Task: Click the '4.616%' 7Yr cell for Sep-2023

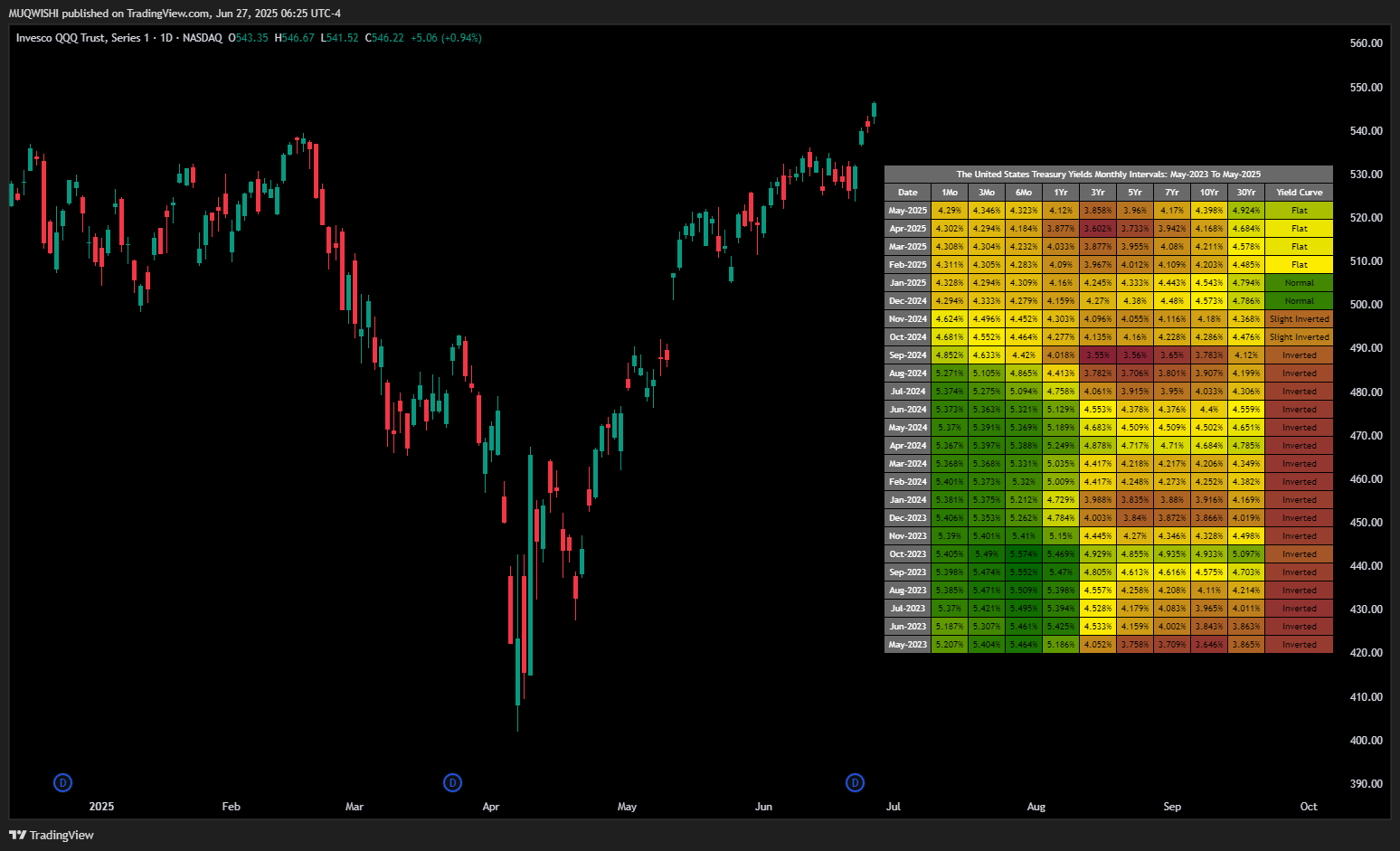Action: 1172,572
